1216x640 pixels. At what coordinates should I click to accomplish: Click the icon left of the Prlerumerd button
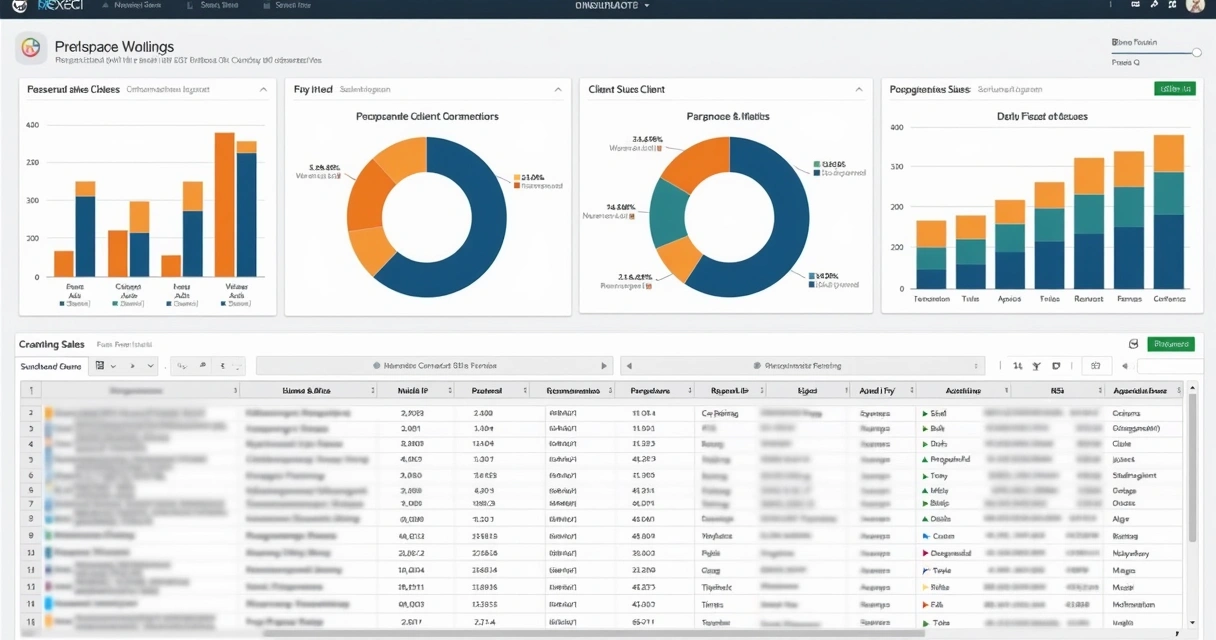1133,344
